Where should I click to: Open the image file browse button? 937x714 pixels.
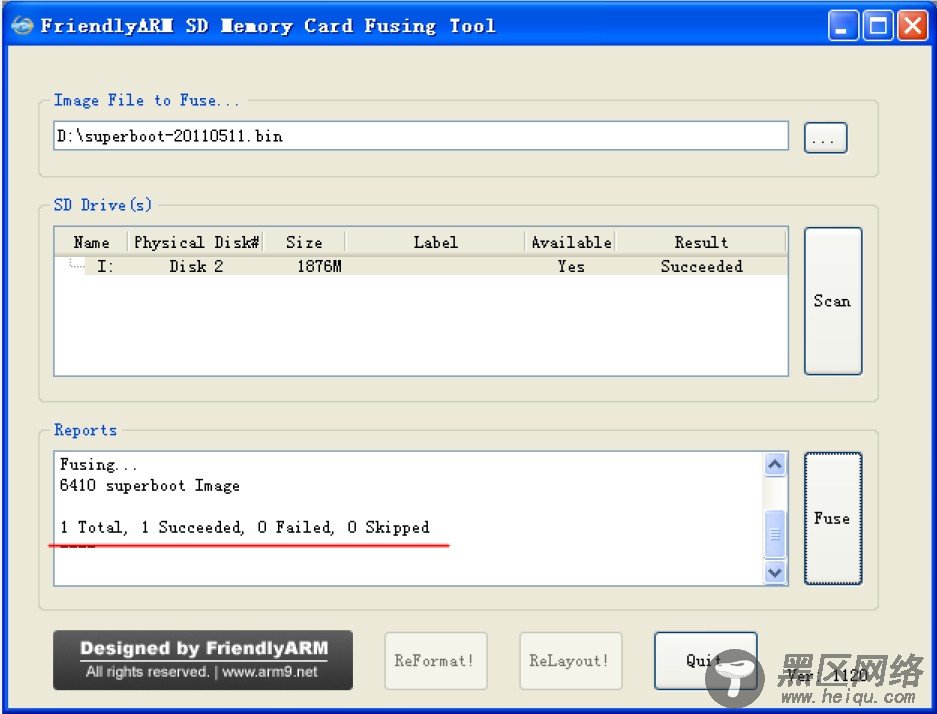pos(825,138)
